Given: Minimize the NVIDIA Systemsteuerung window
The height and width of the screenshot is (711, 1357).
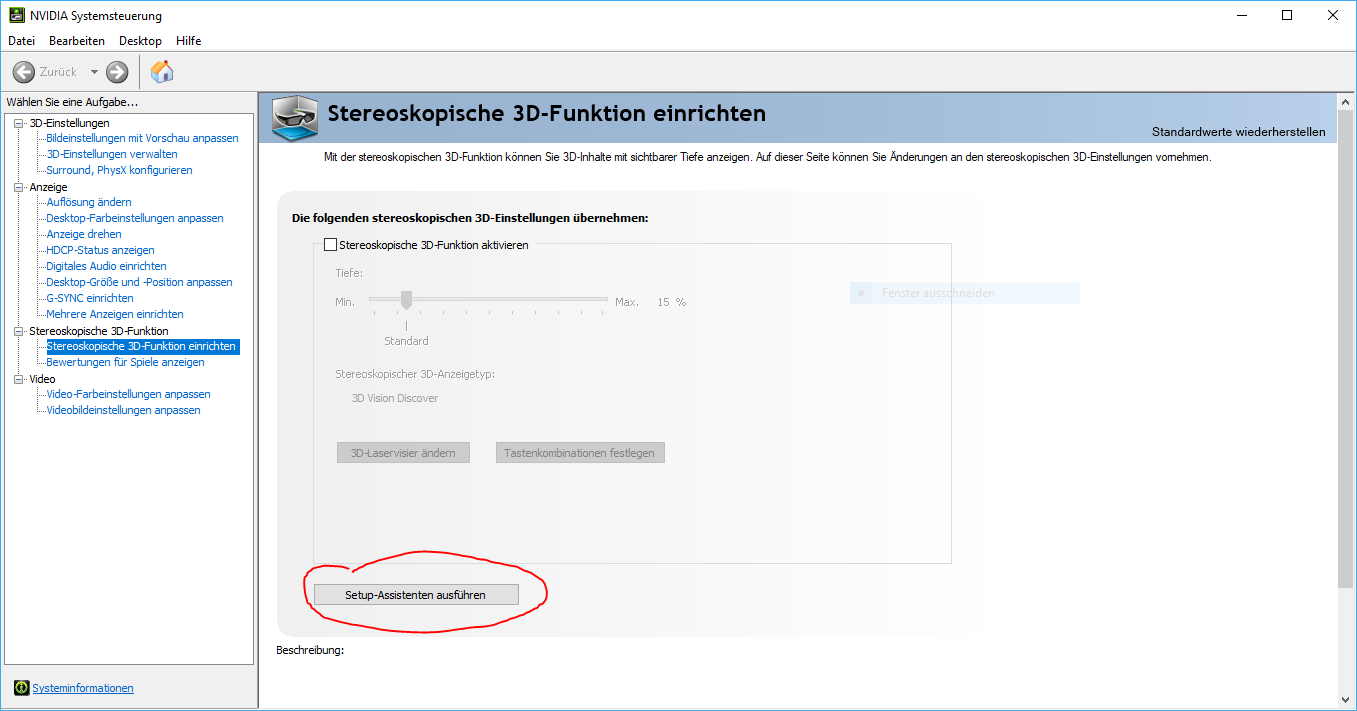Looking at the screenshot, I should (x=1242, y=15).
